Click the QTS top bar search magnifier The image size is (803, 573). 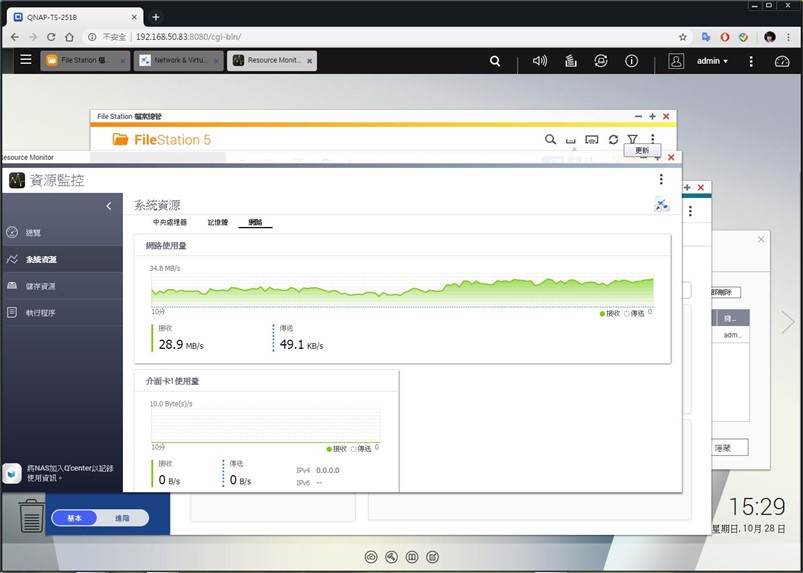pyautogui.click(x=495, y=61)
